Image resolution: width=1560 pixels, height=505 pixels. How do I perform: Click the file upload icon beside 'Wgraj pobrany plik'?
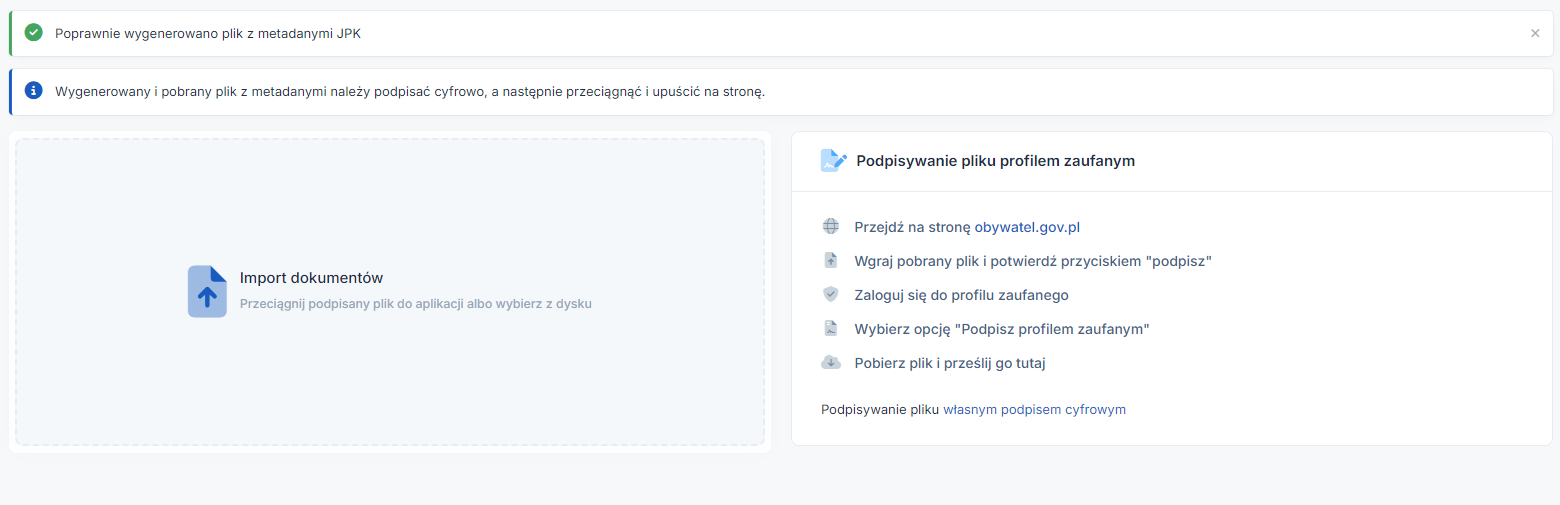click(830, 261)
